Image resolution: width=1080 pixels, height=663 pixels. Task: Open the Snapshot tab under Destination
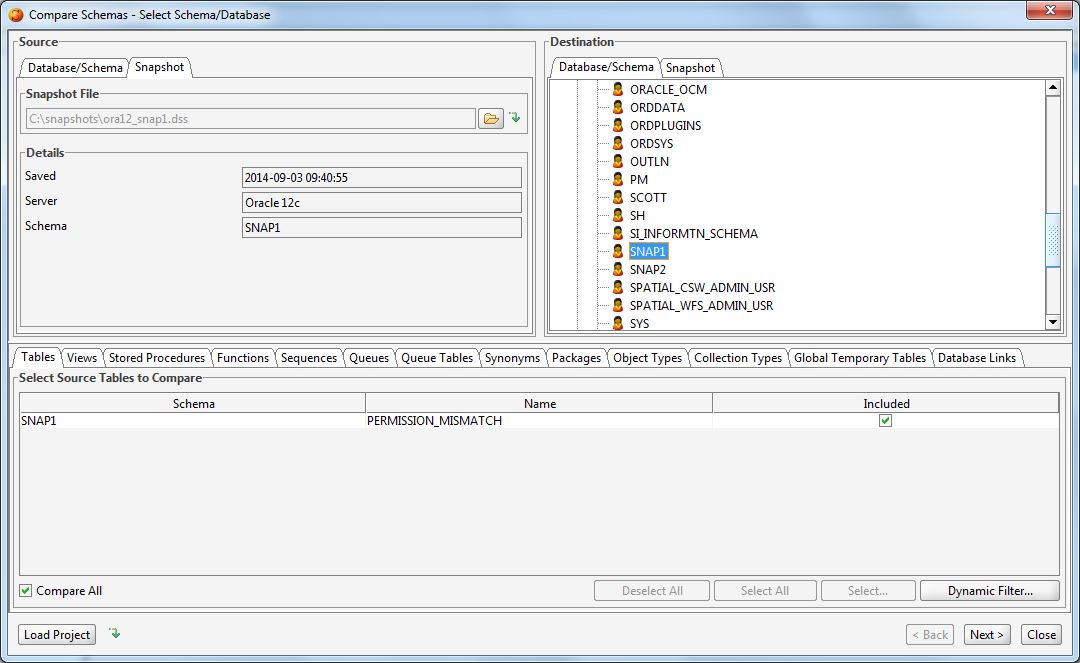(691, 67)
